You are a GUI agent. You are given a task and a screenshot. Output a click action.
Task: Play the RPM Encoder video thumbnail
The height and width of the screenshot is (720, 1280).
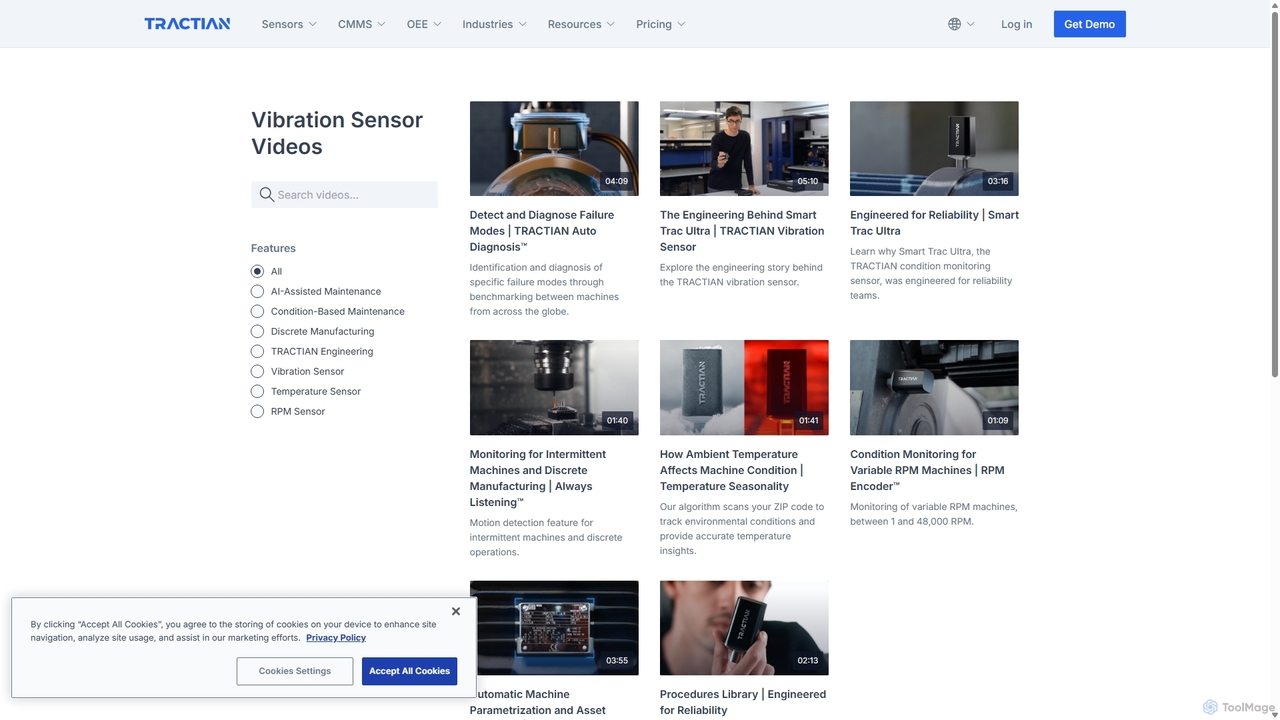pyautogui.click(x=934, y=387)
